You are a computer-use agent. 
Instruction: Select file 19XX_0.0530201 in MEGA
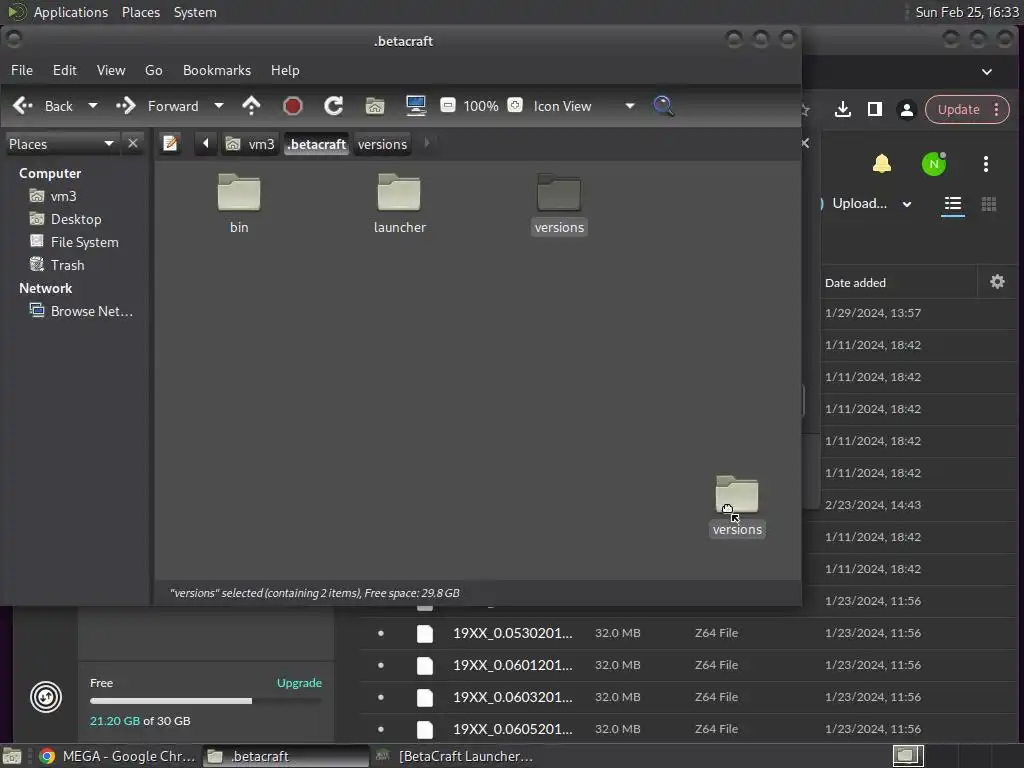pos(513,633)
